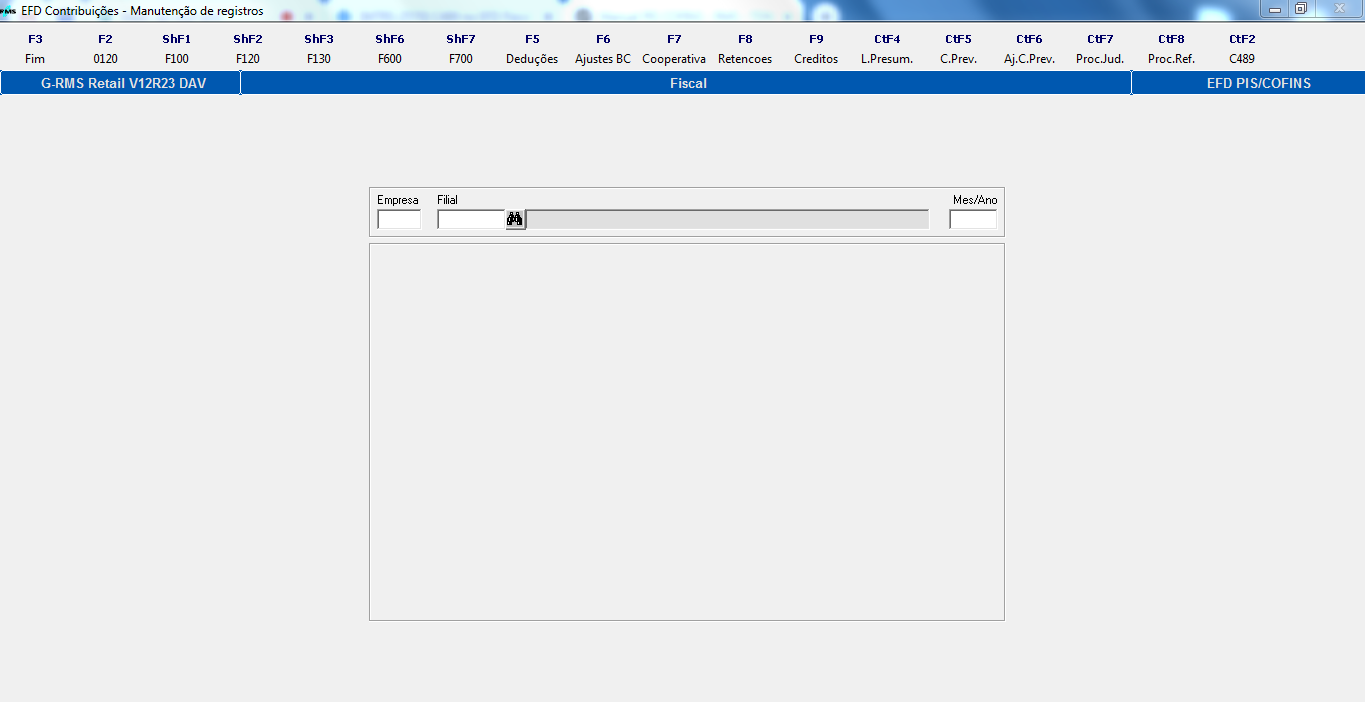Open F7 Cooperativa option
Image resolution: width=1365 pixels, height=702 pixels.
[674, 49]
